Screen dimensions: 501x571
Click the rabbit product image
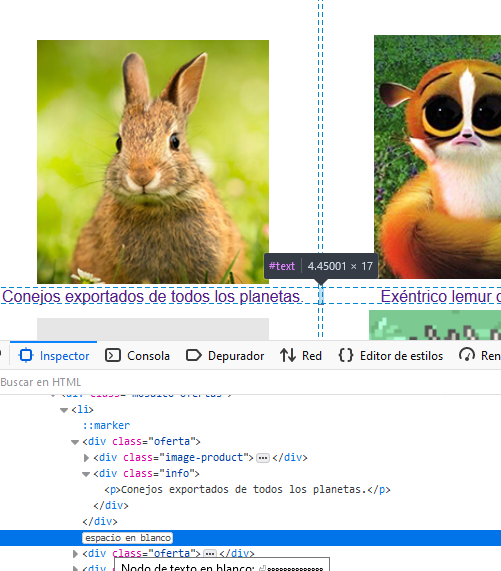coord(153,162)
